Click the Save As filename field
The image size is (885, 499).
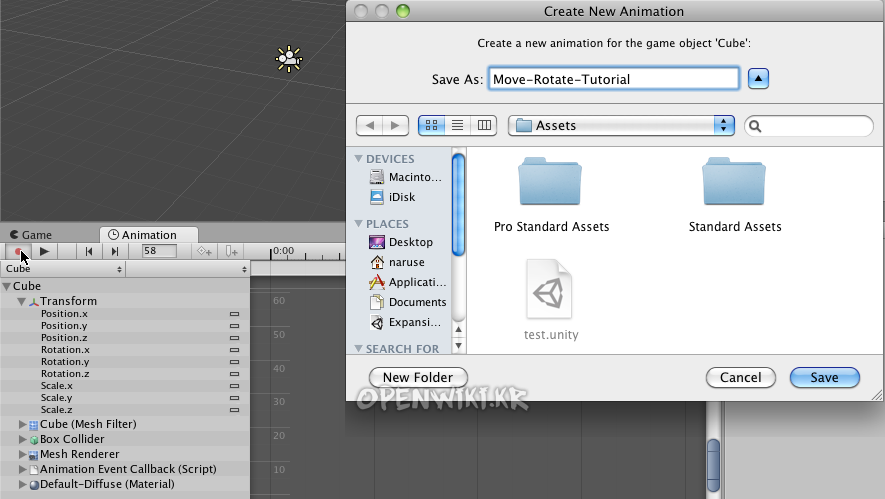(x=614, y=79)
